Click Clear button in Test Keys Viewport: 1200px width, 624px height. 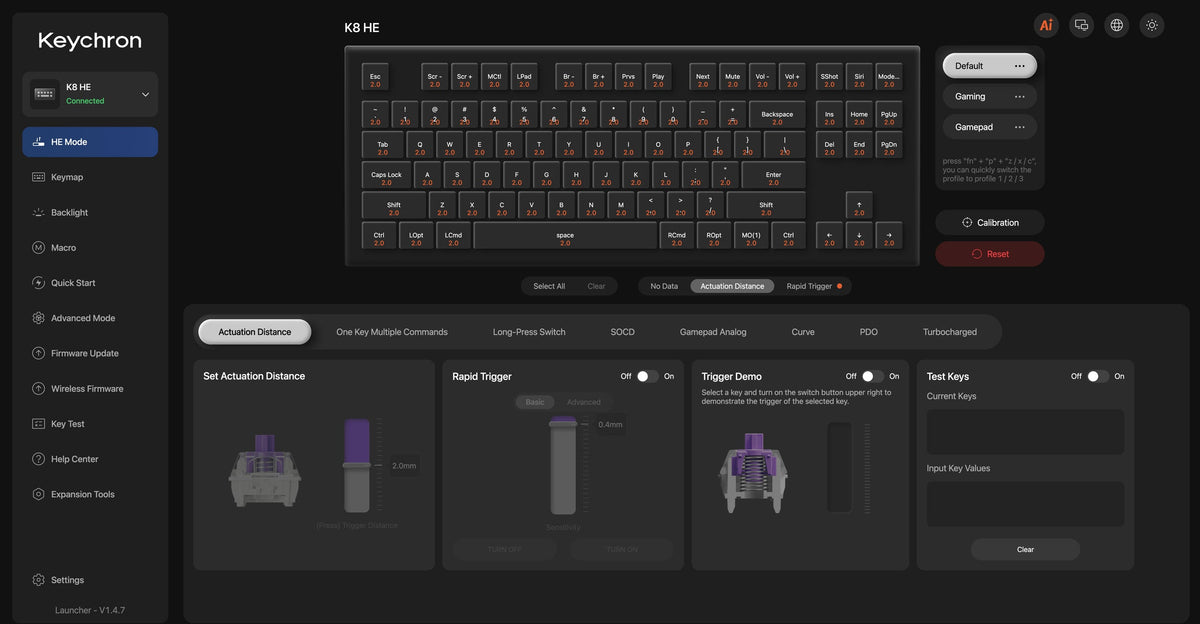point(1025,549)
